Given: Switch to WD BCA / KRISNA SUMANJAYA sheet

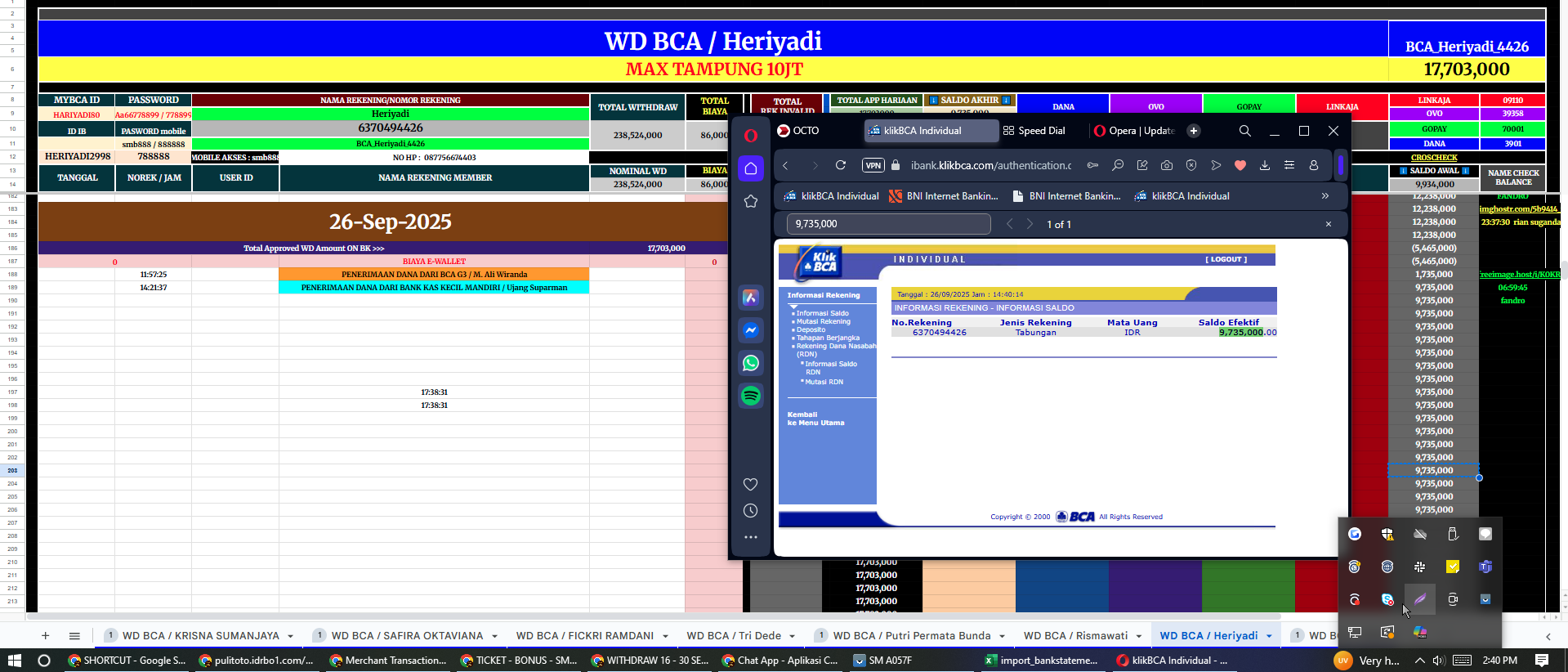Looking at the screenshot, I should coord(200,636).
